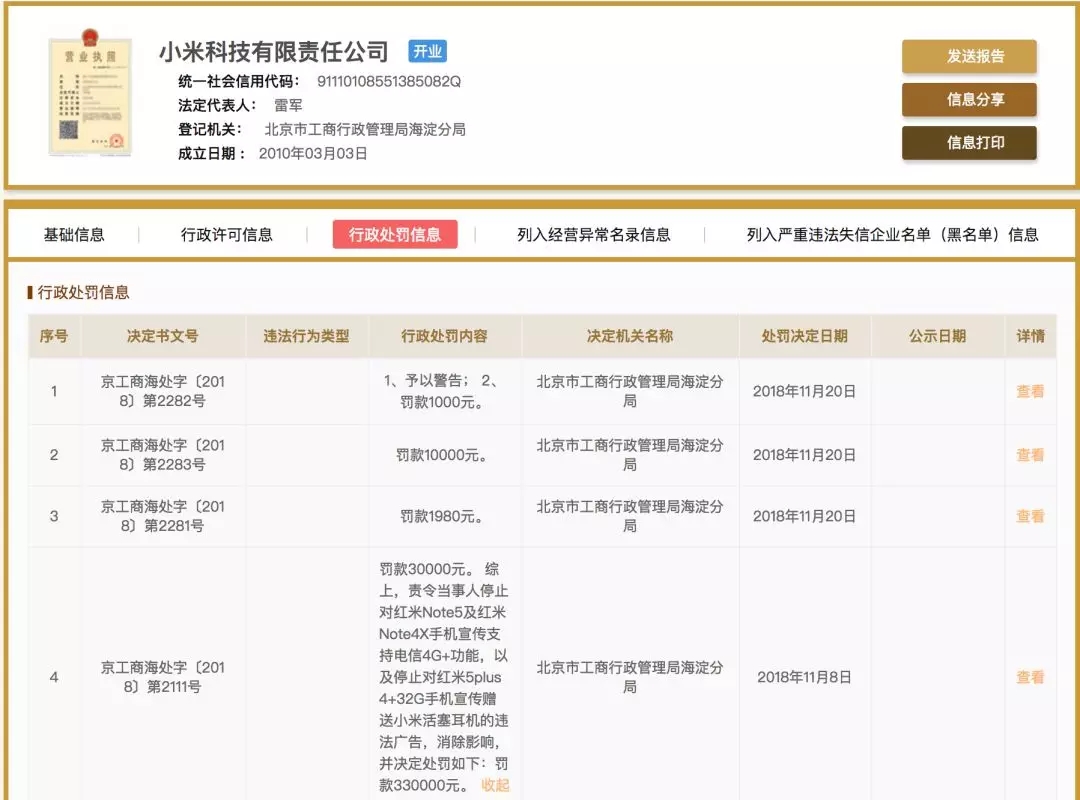Click penalty text 罚款10000元
This screenshot has width=1080, height=800.
tap(442, 455)
